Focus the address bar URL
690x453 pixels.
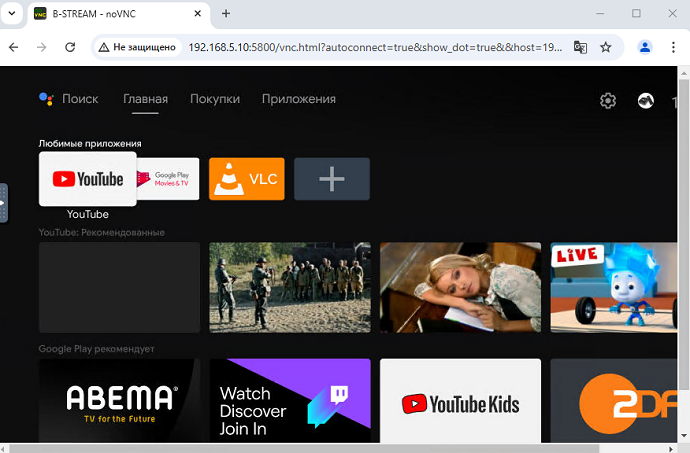[375, 47]
